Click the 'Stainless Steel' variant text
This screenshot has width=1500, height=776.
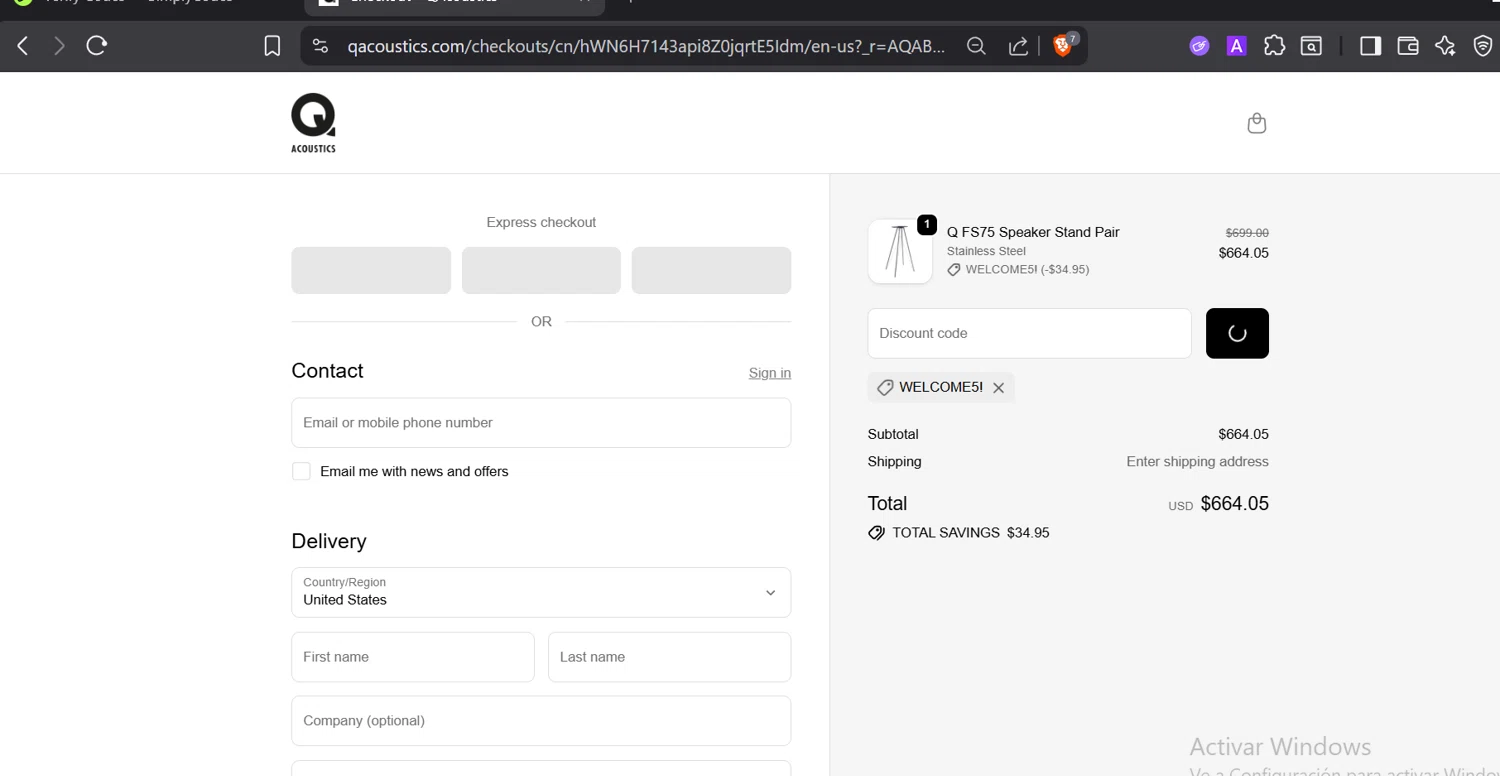pyautogui.click(x=986, y=251)
